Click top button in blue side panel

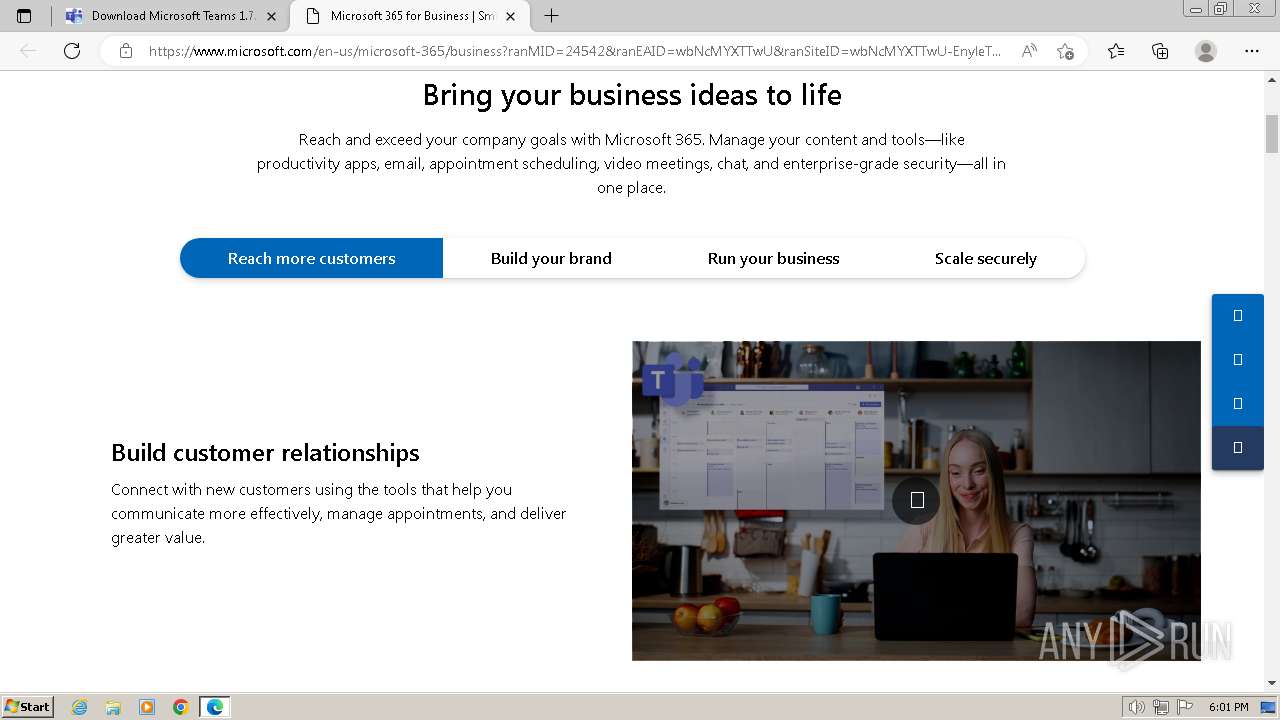tap(1238, 316)
